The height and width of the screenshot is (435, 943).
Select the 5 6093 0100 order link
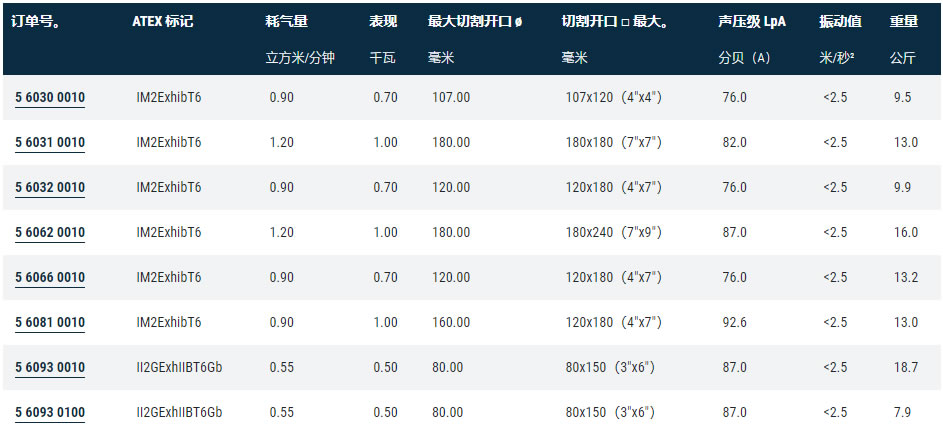50,413
